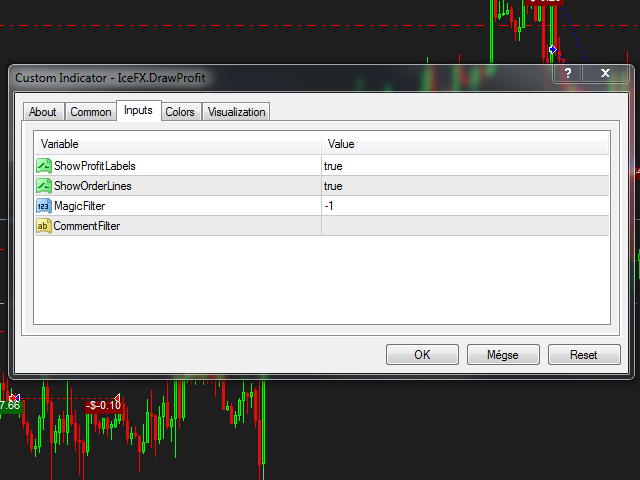Select the CommentFilter variable name
The height and width of the screenshot is (480, 640).
click(87, 226)
